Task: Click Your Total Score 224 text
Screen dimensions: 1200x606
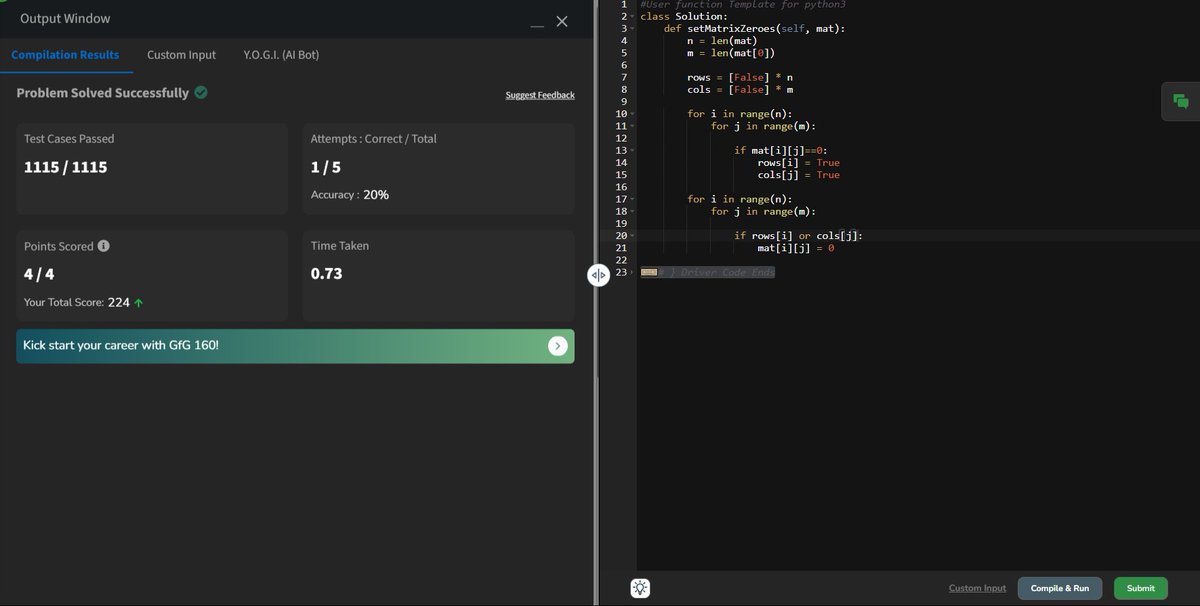Action: (x=84, y=302)
